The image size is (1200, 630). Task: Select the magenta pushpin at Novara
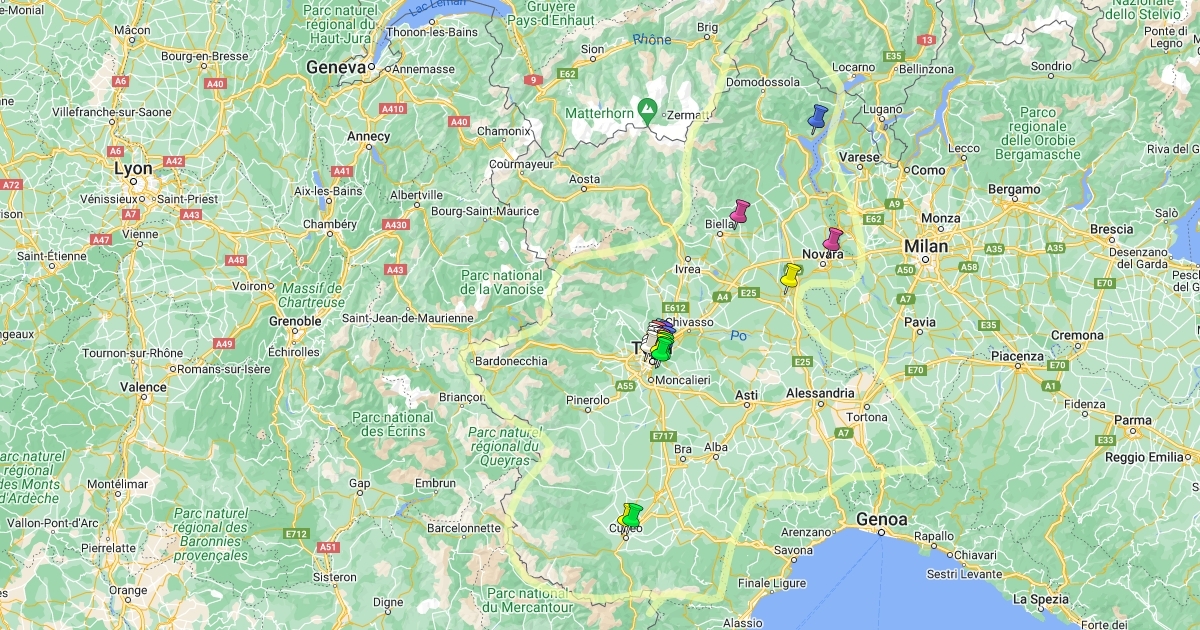(832, 240)
